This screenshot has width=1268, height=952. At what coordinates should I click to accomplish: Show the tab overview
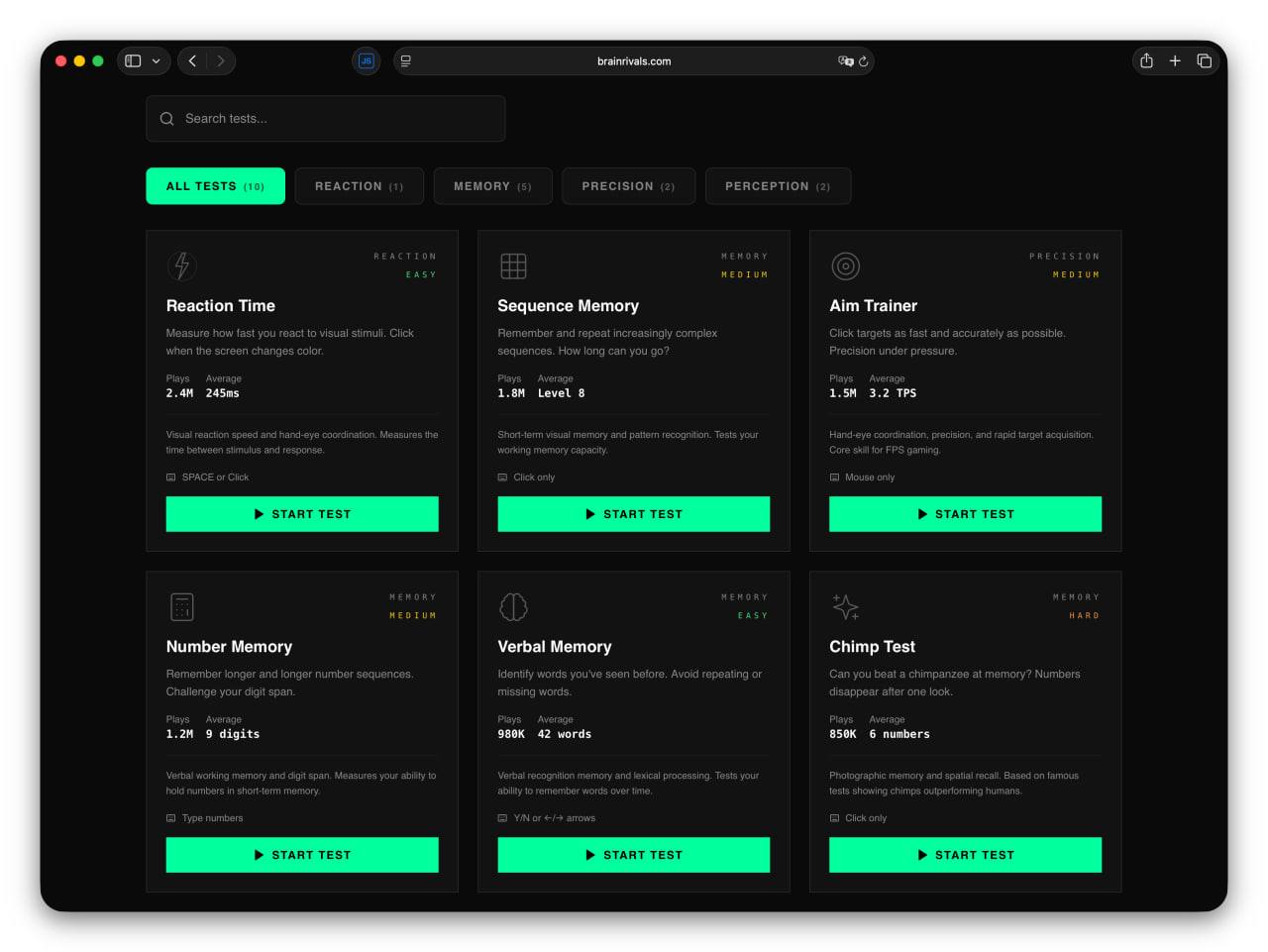[1205, 61]
